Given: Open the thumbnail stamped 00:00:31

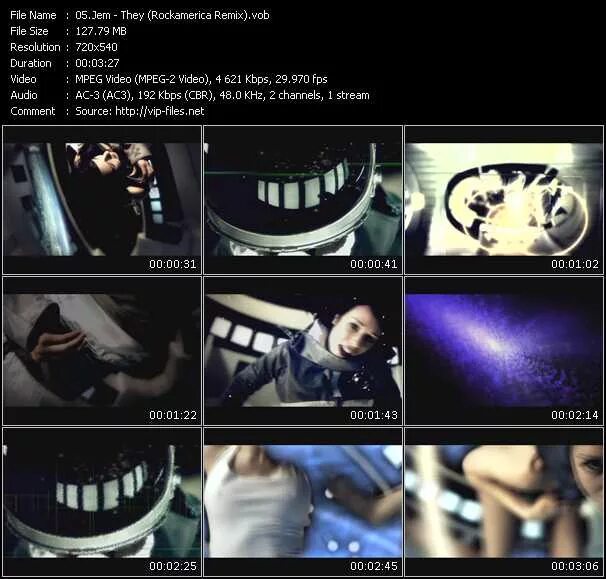Looking at the screenshot, I should 102,199.
